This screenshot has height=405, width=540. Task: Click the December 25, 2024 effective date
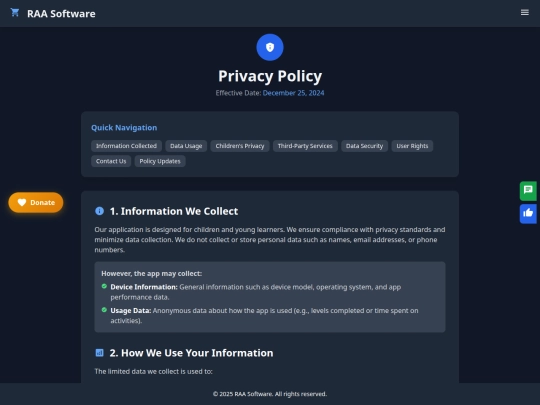[x=293, y=93]
